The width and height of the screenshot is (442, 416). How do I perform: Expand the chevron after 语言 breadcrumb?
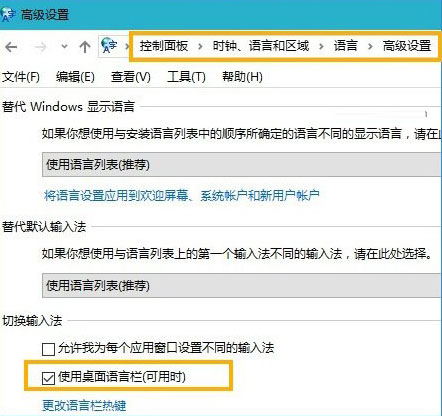370,46
